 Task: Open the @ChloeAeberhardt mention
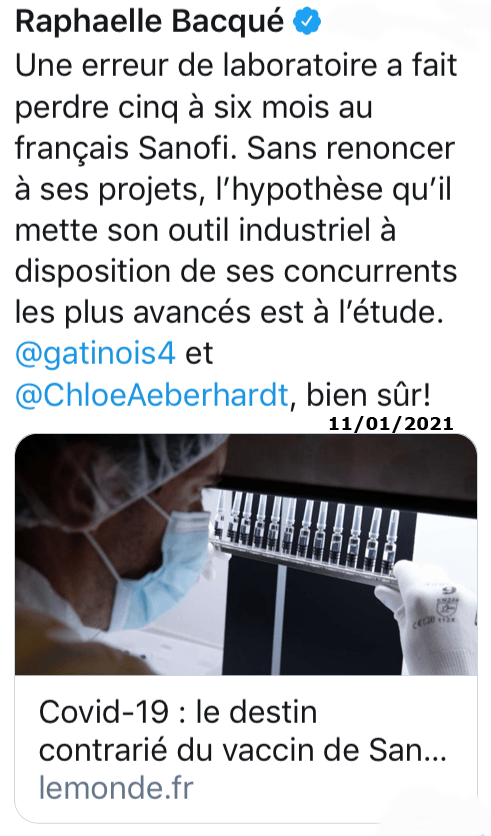(152, 396)
